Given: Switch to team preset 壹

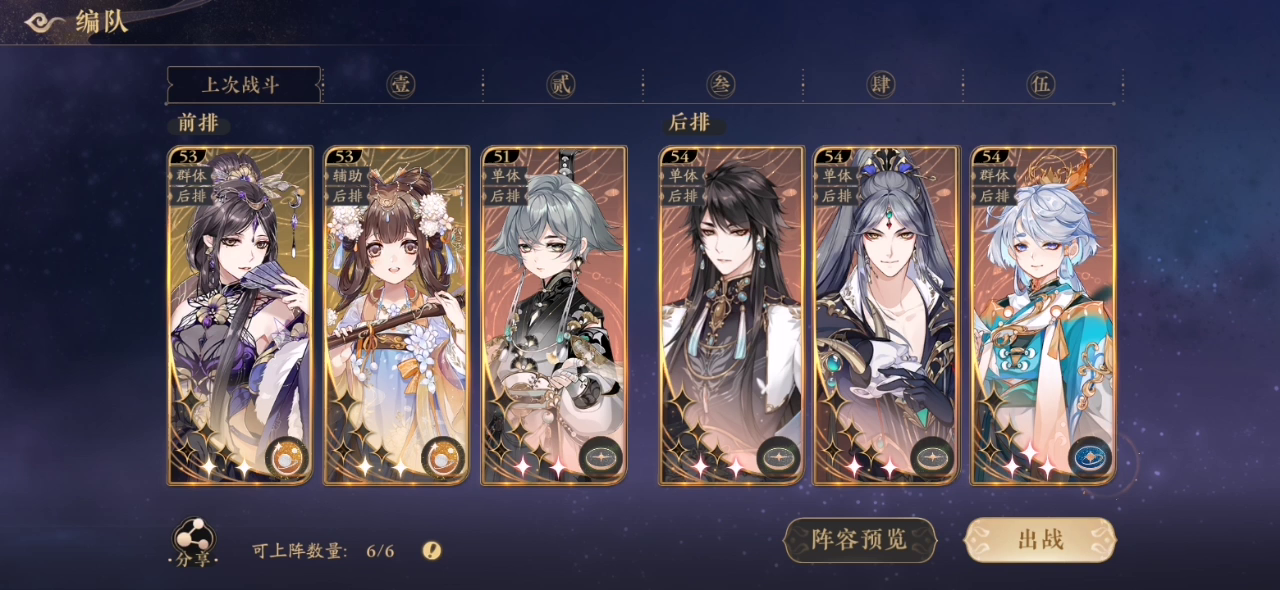Looking at the screenshot, I should coord(401,85).
